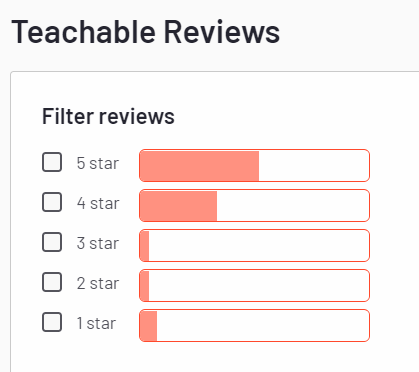Click the empty portion of 5 star bar
Viewport: 419px width, 372px height.
point(314,166)
